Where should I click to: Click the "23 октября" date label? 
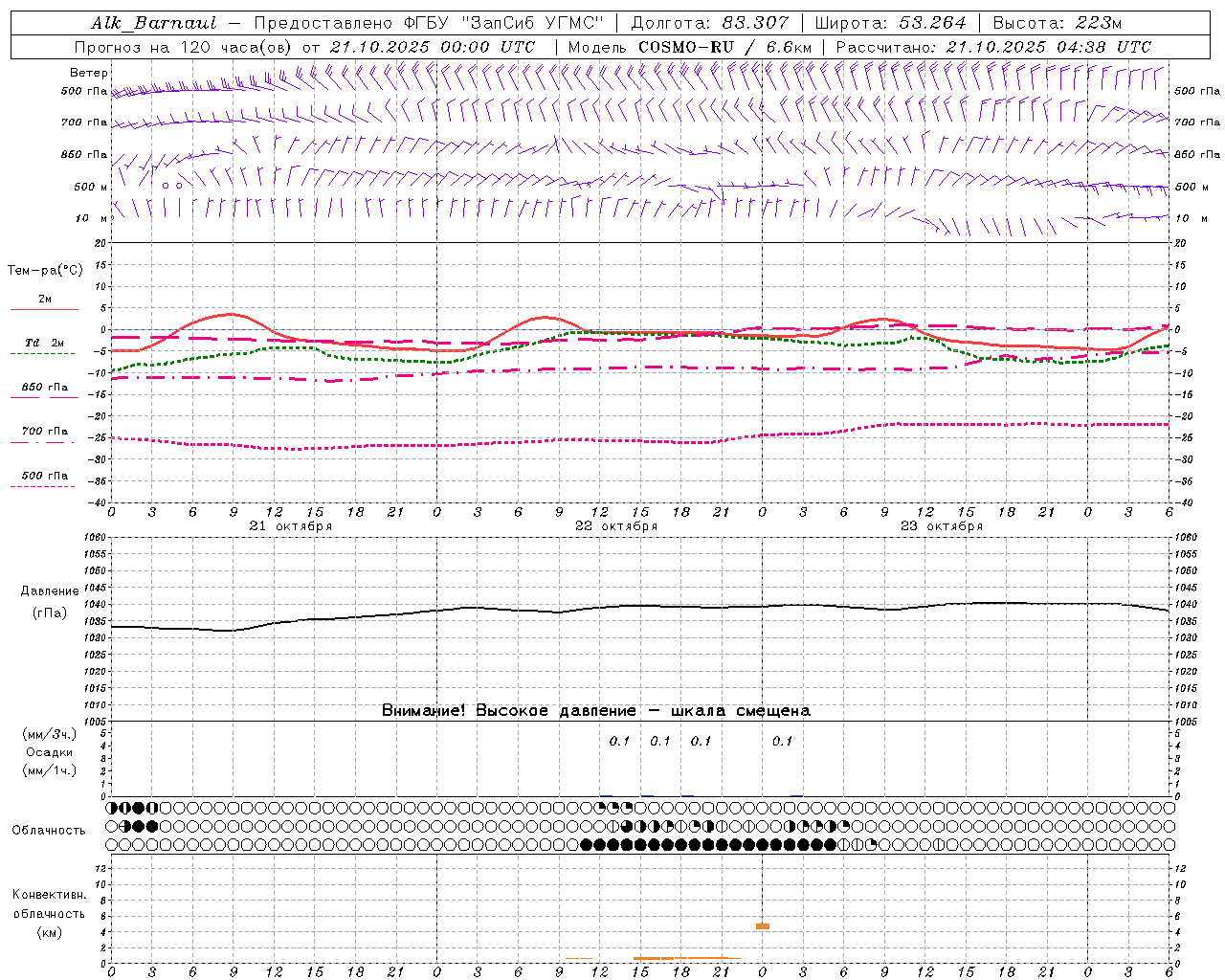pyautogui.click(x=942, y=526)
